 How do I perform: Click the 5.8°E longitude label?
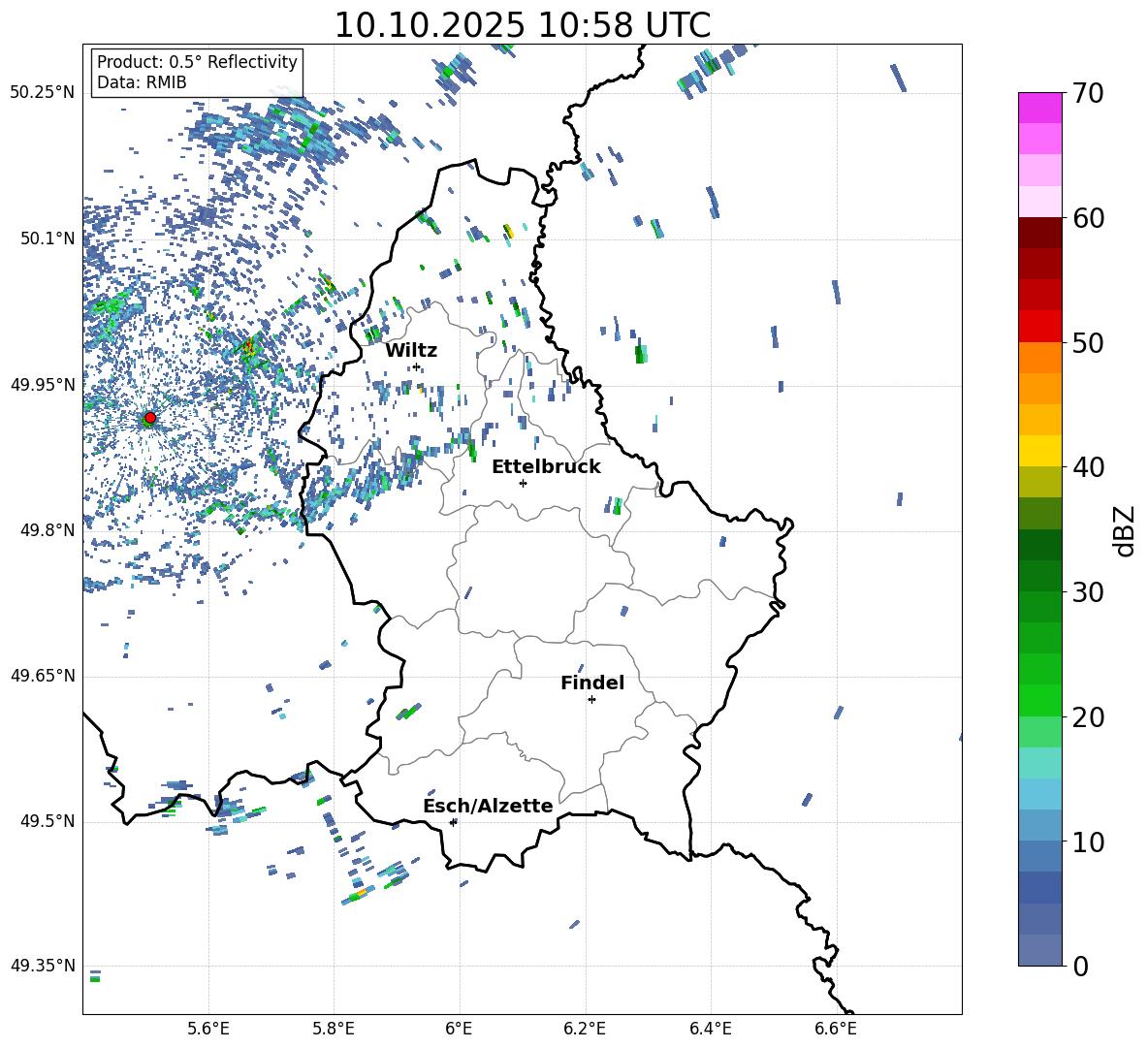334,1029
